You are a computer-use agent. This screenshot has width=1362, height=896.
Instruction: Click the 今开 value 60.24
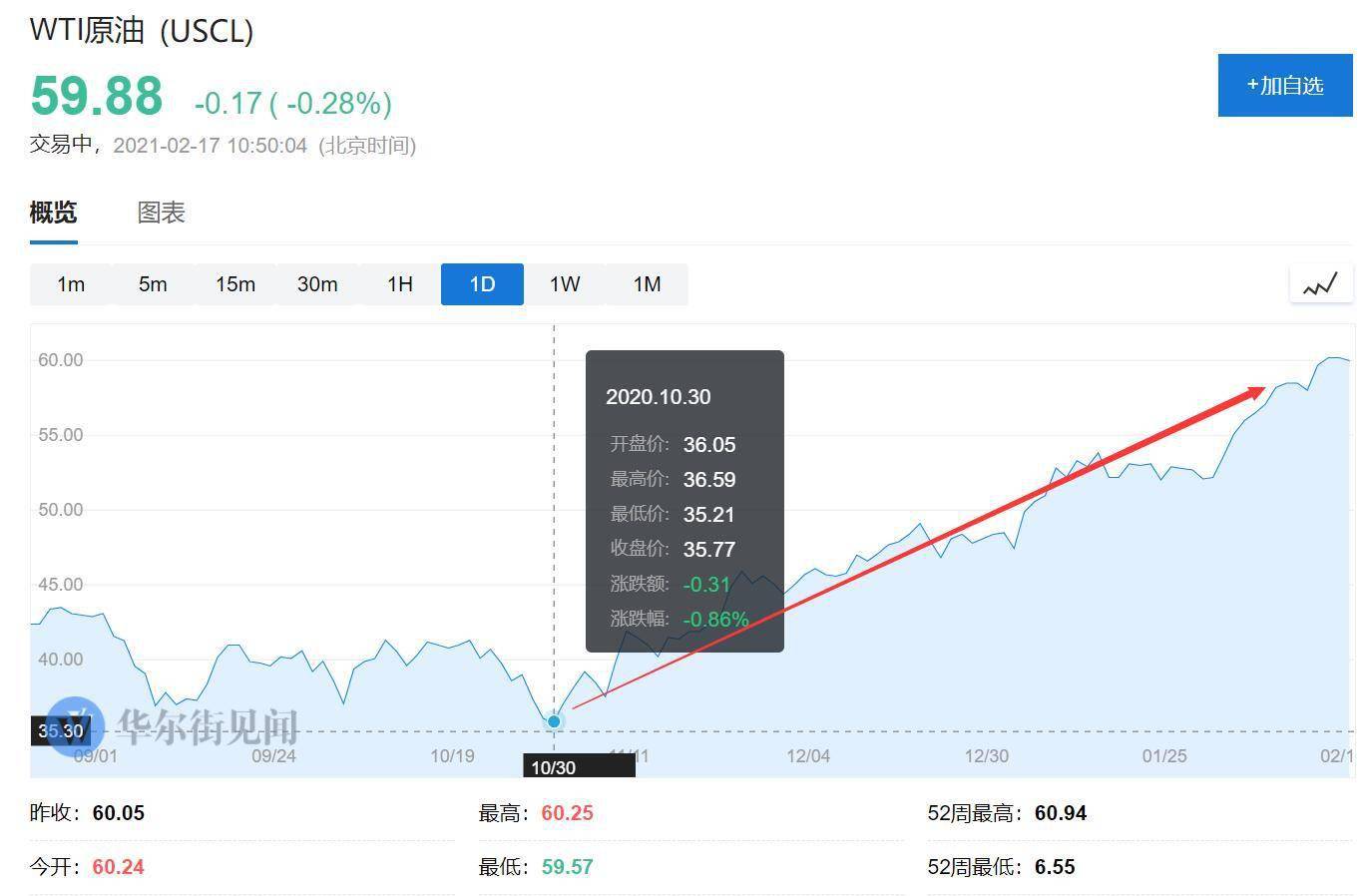click(x=119, y=867)
